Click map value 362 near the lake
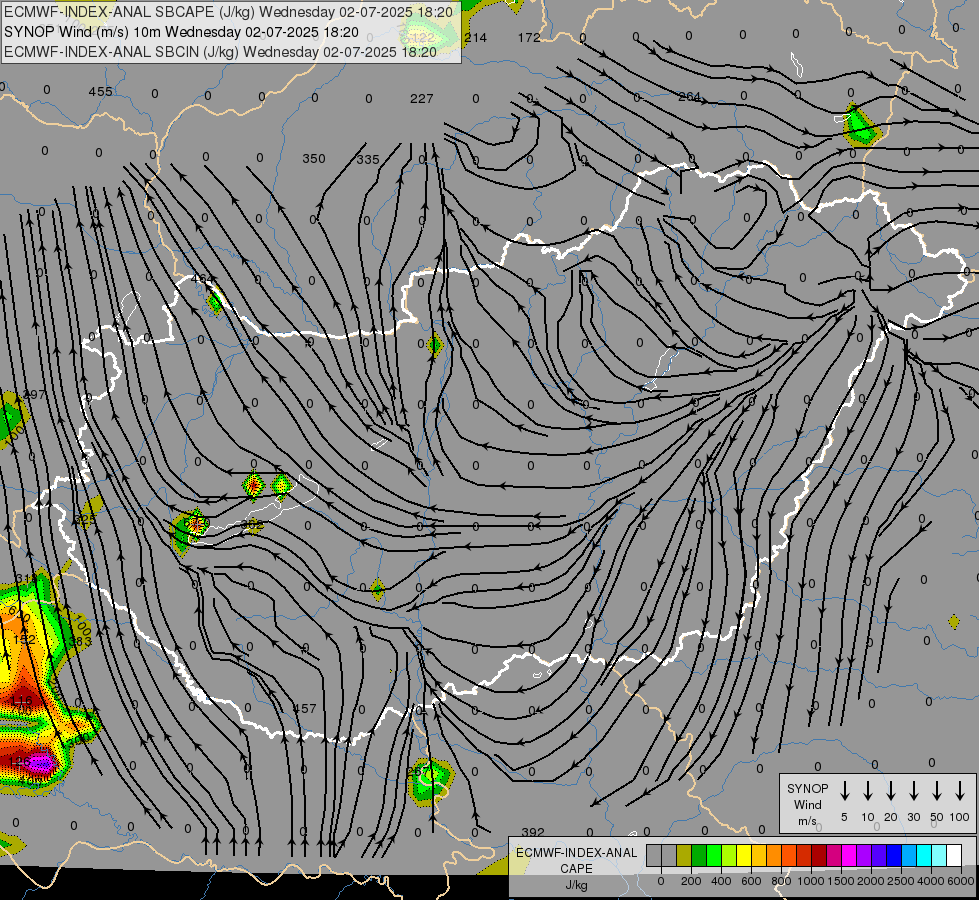The width and height of the screenshot is (979, 900). tap(252, 525)
